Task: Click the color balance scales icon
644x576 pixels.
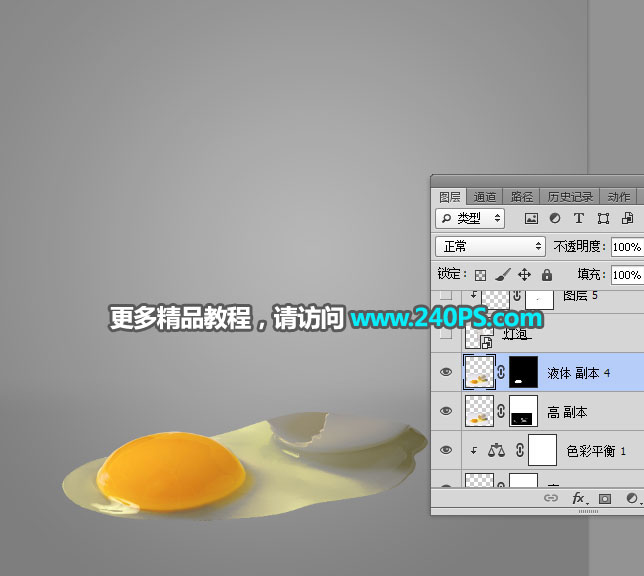Action: (x=496, y=450)
